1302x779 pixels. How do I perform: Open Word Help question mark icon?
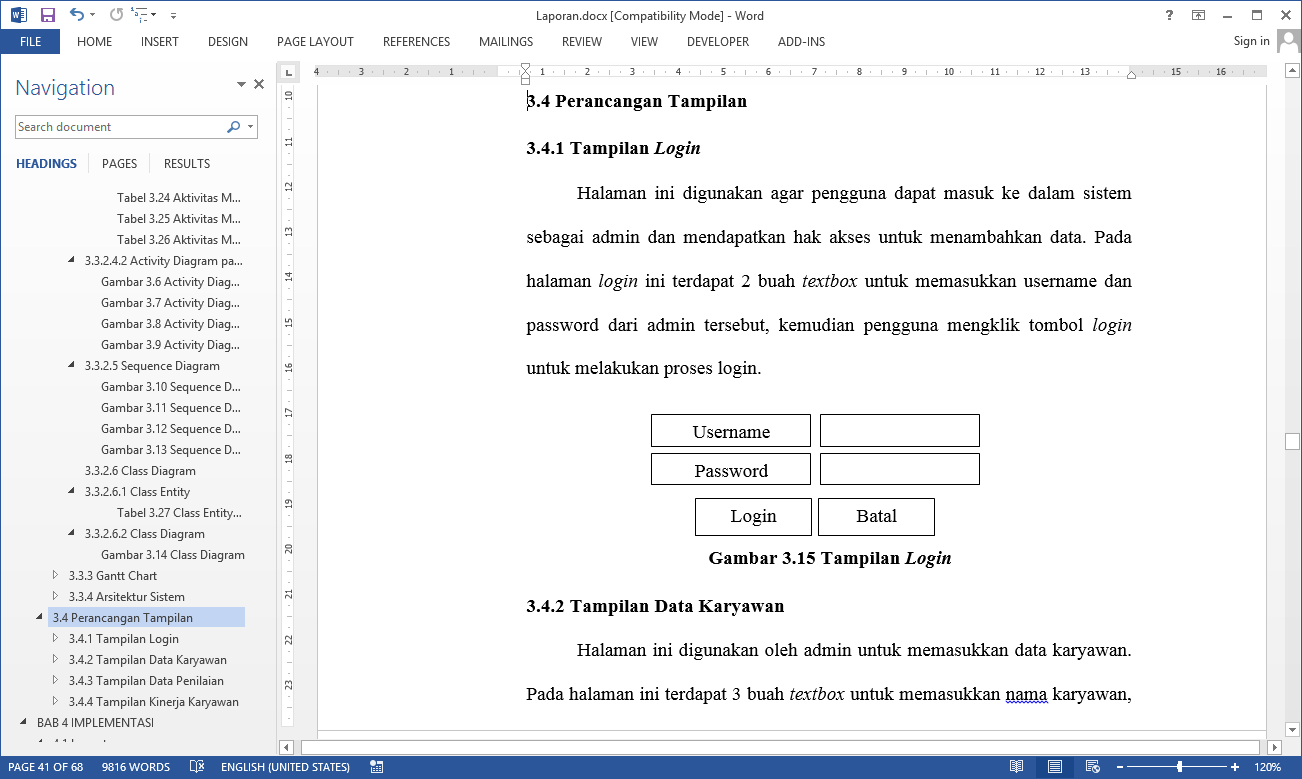coord(1169,15)
